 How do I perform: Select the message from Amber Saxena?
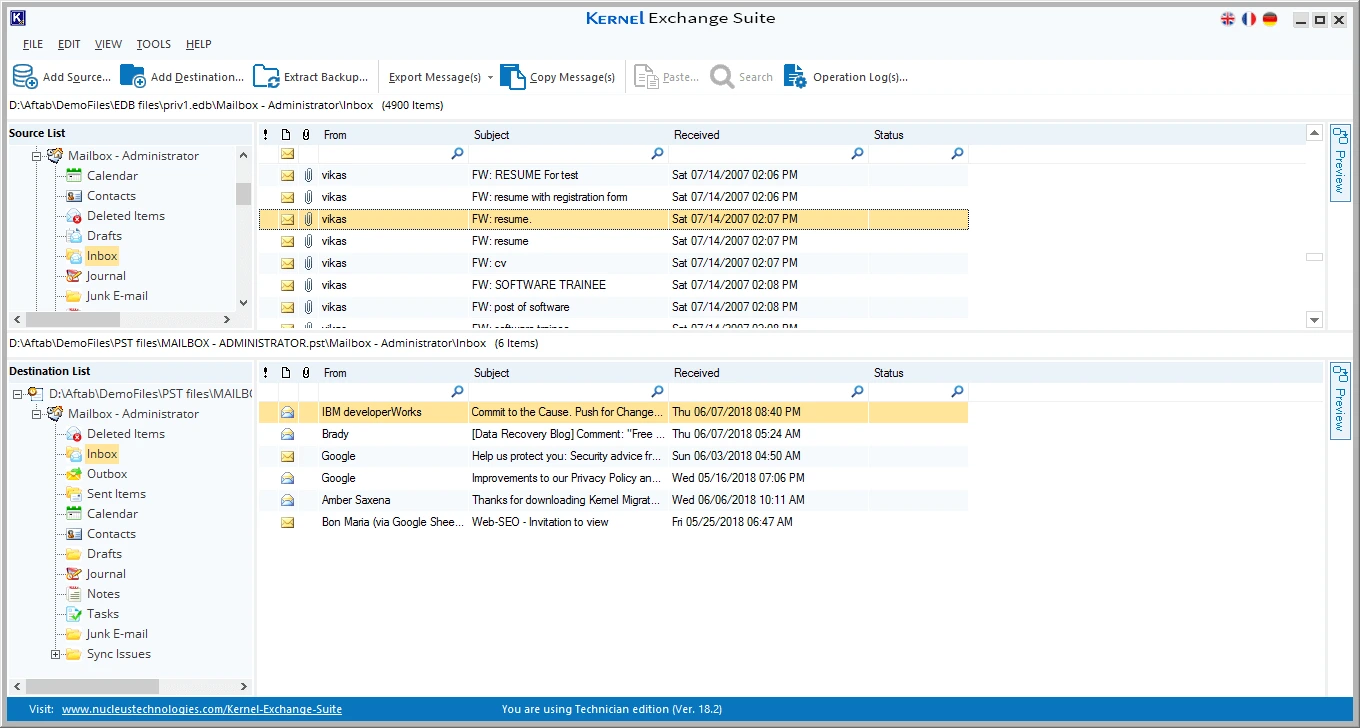tap(613, 500)
